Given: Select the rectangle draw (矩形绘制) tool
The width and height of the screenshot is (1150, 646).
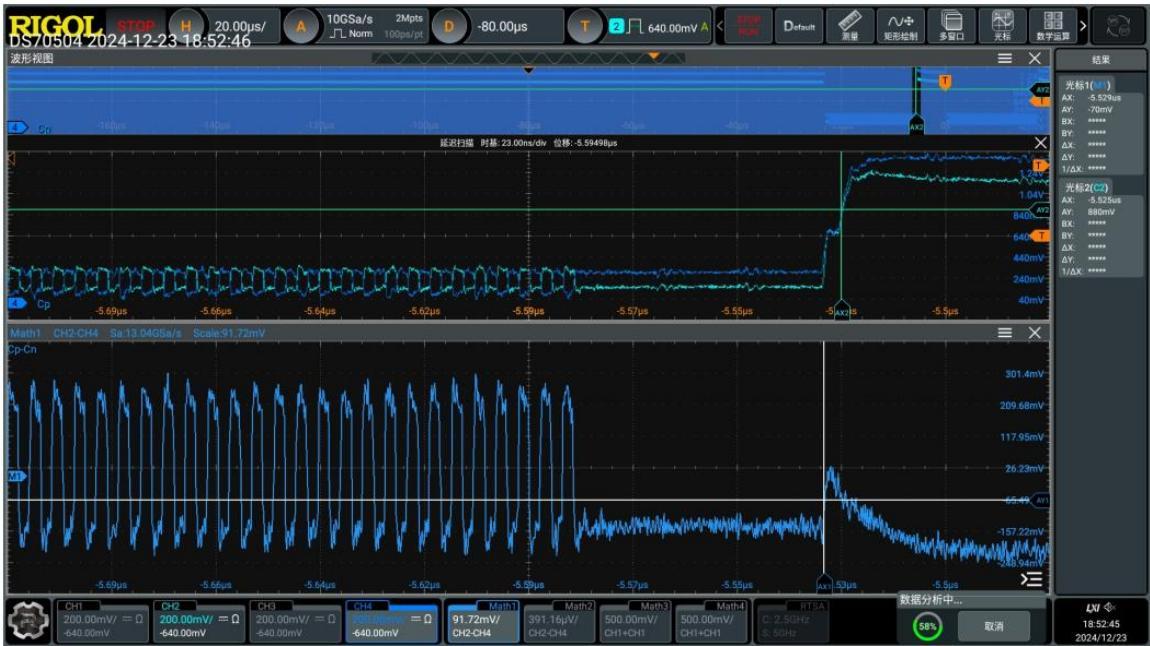Looking at the screenshot, I should (x=901, y=26).
